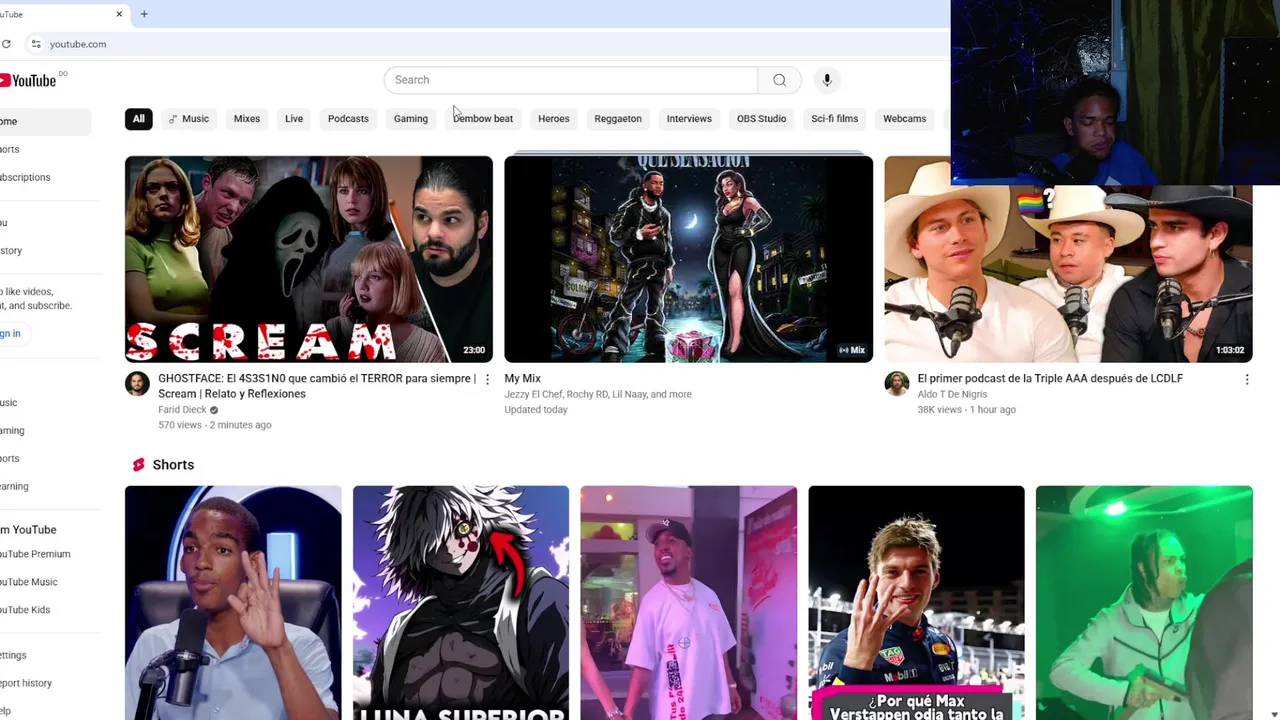This screenshot has height=720, width=1280.
Task: Open the Max Verstappen Short
Action: tap(917, 603)
